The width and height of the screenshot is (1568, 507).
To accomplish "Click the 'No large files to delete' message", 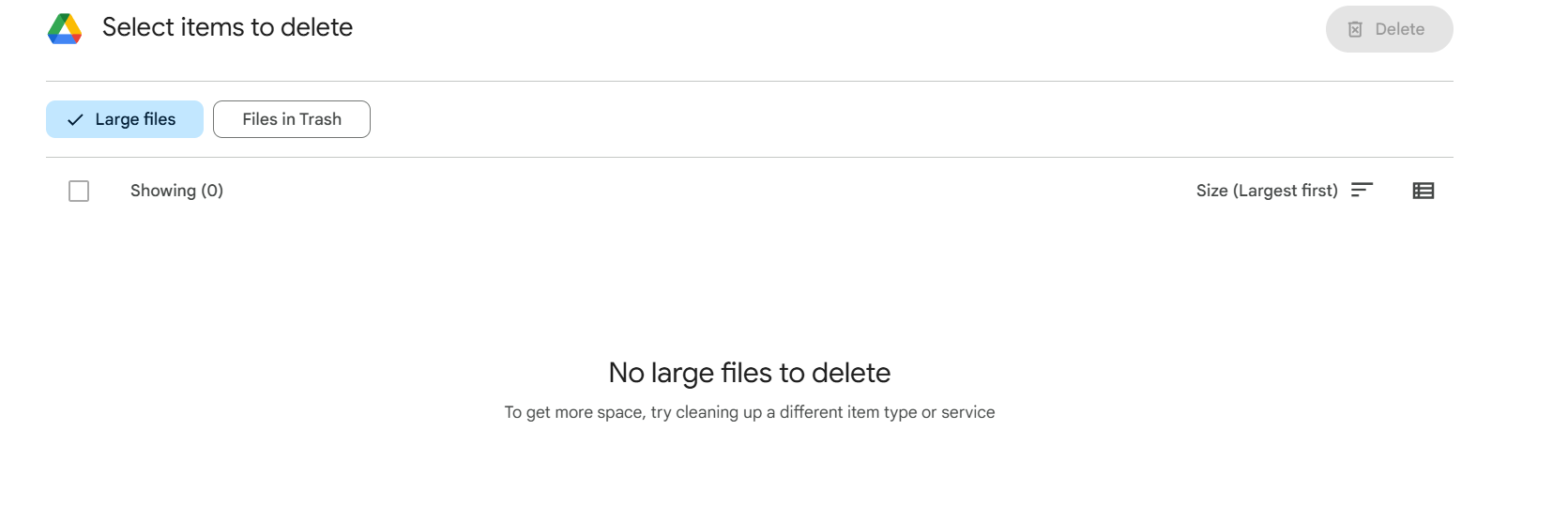I will click(750, 373).
